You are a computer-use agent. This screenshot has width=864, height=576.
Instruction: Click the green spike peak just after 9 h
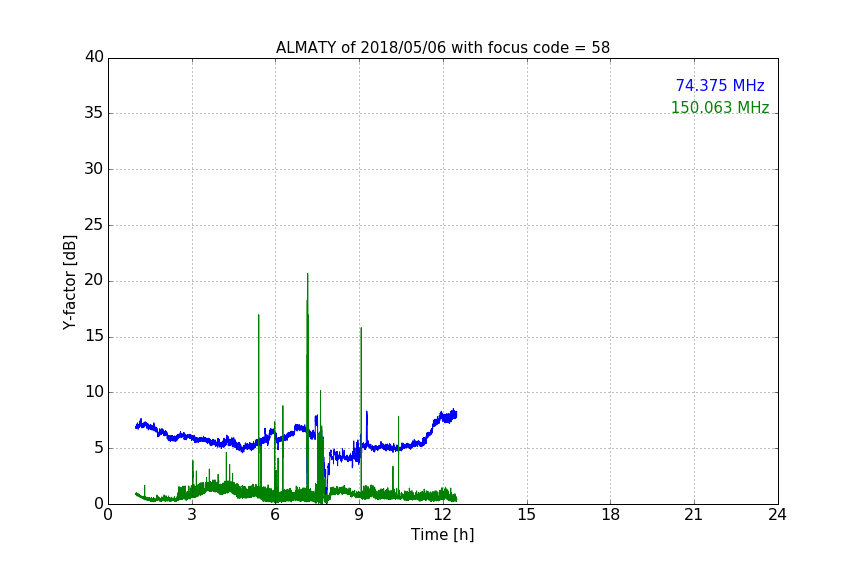click(361, 329)
